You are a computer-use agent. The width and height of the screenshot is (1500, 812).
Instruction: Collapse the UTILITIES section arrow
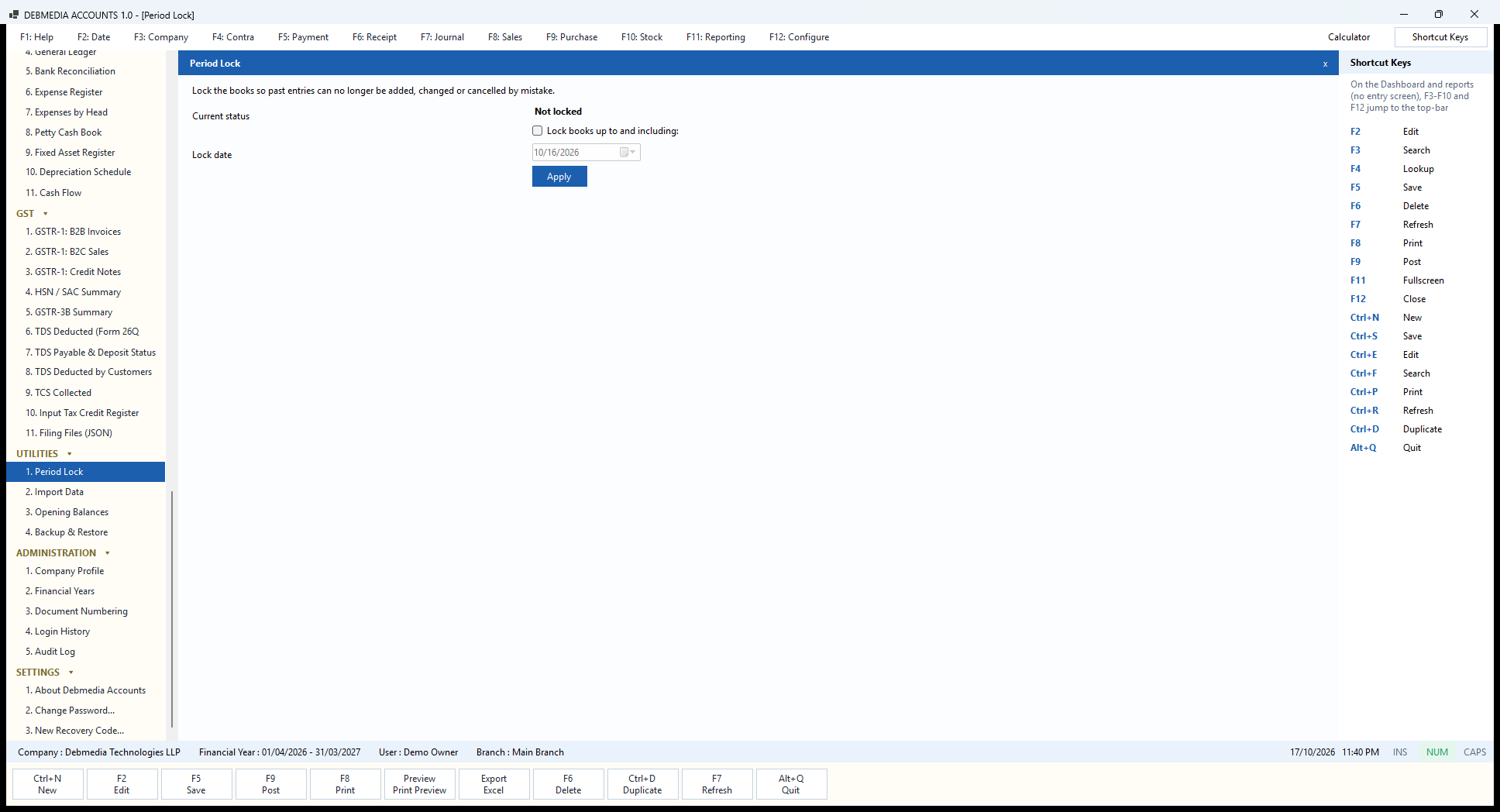coord(70,454)
